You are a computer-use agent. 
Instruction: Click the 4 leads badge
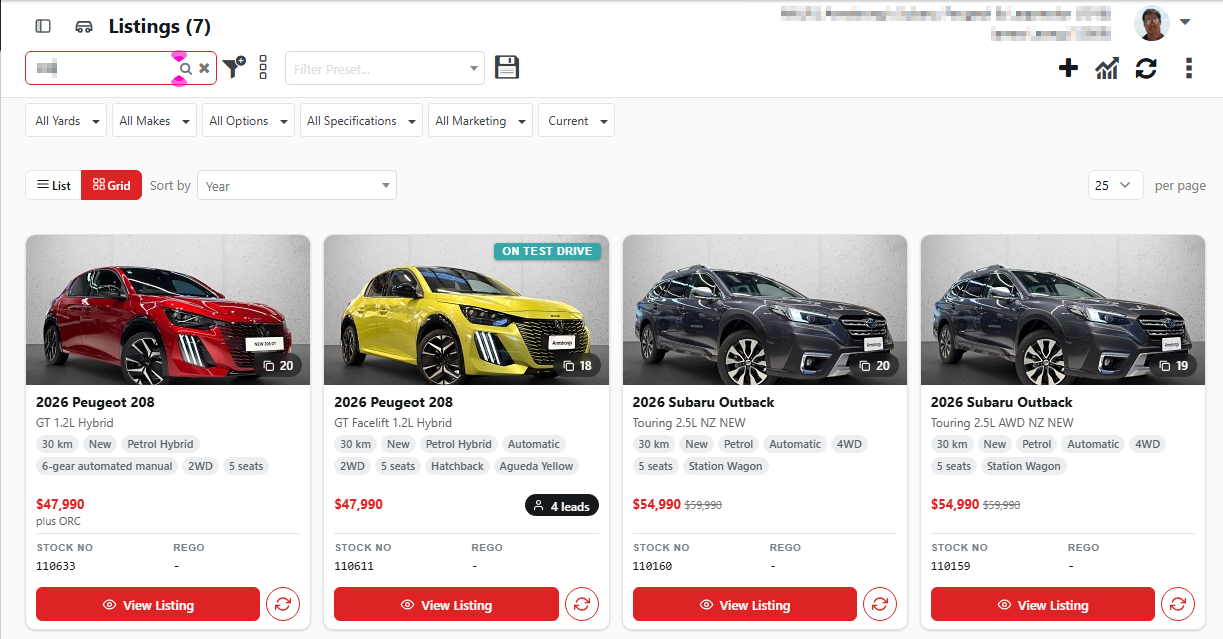tap(562, 506)
